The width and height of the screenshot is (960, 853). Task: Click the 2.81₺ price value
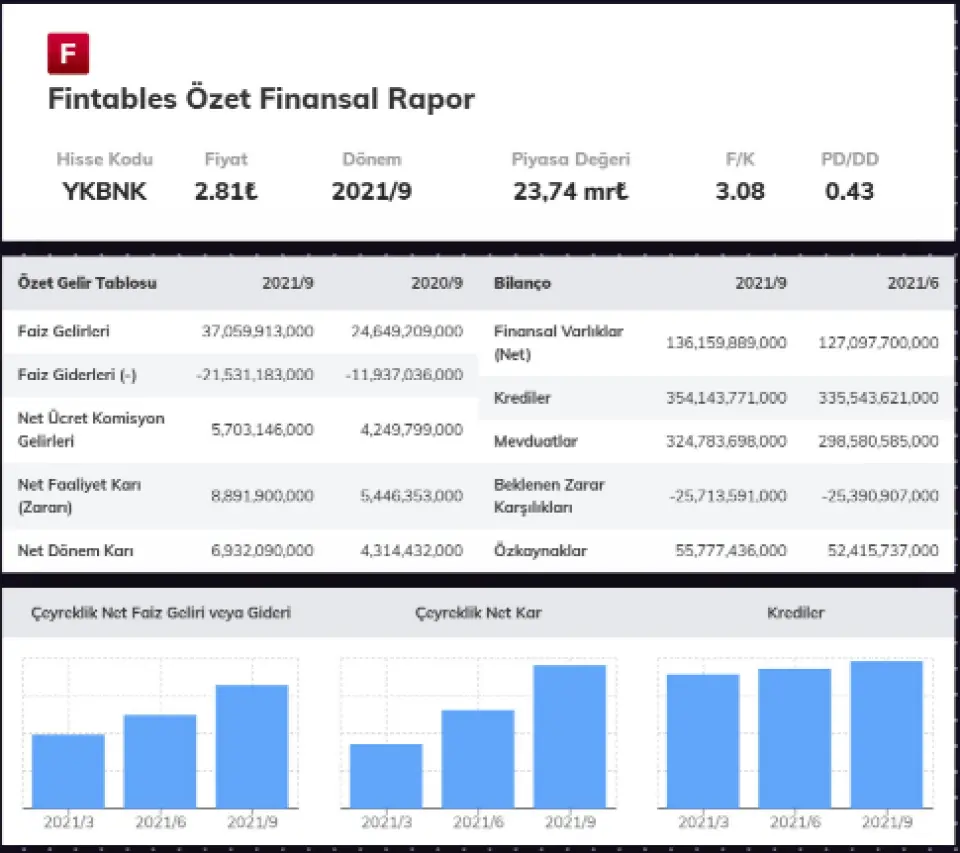click(226, 191)
